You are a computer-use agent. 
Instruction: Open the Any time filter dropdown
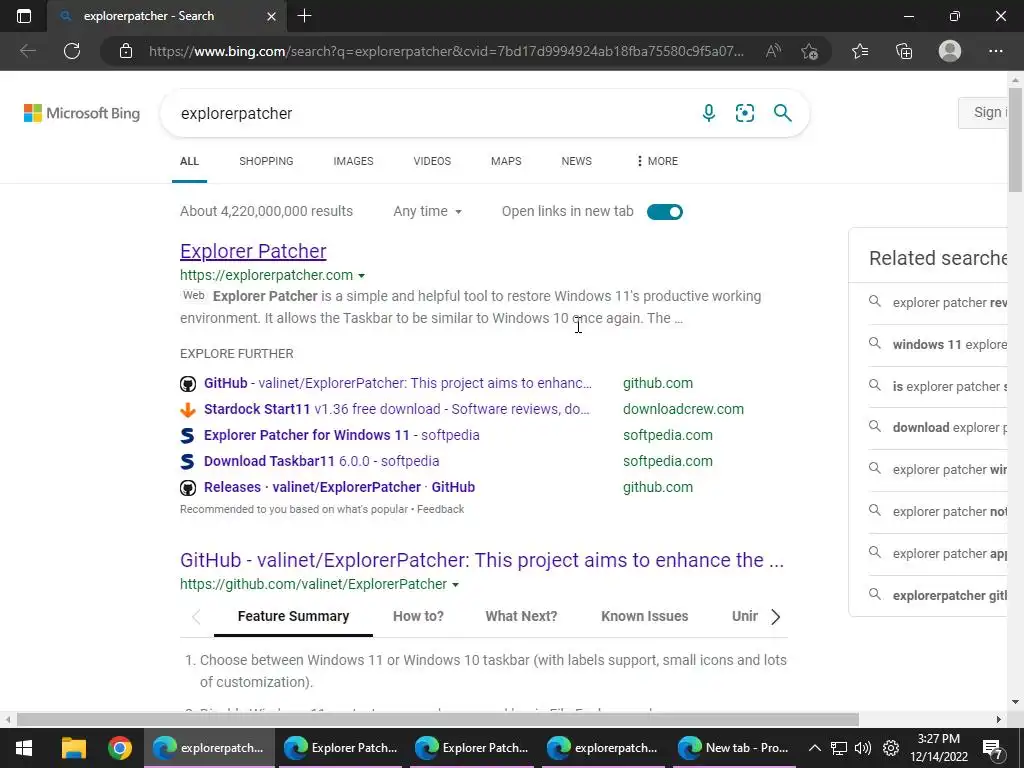[427, 212]
